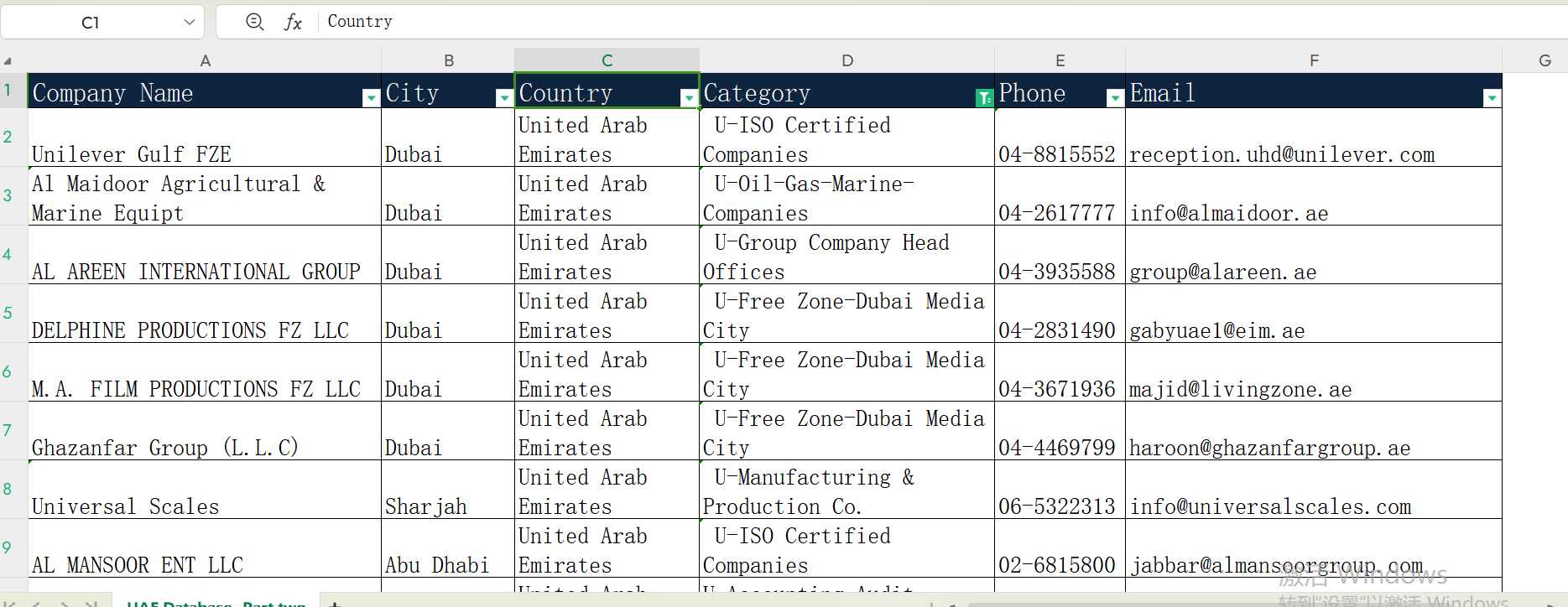The height and width of the screenshot is (607, 1568).
Task: Click the Company Name header cell
Action: (205, 91)
